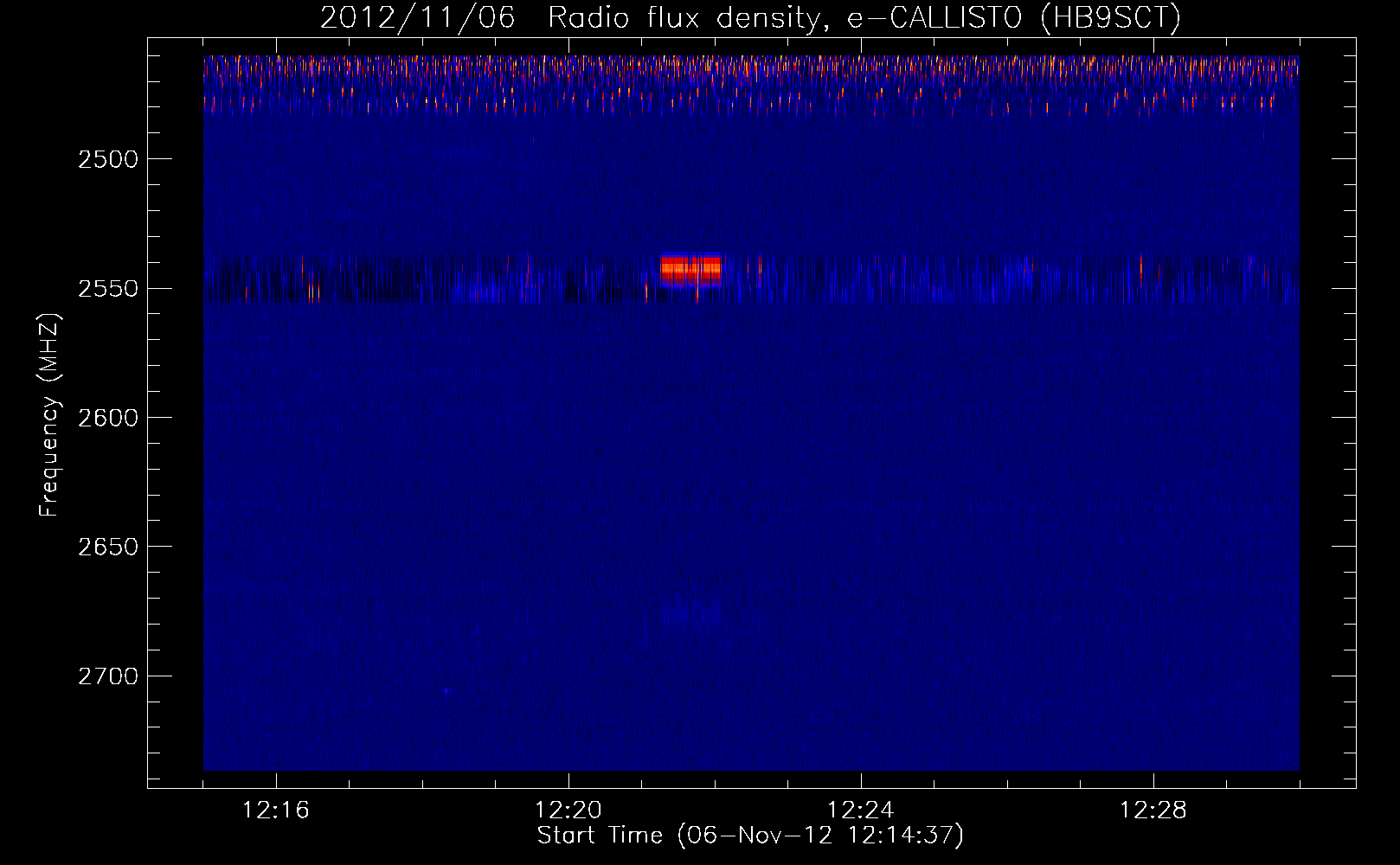
Task: Click the 2600 frequency tick label
Action: pos(108,418)
